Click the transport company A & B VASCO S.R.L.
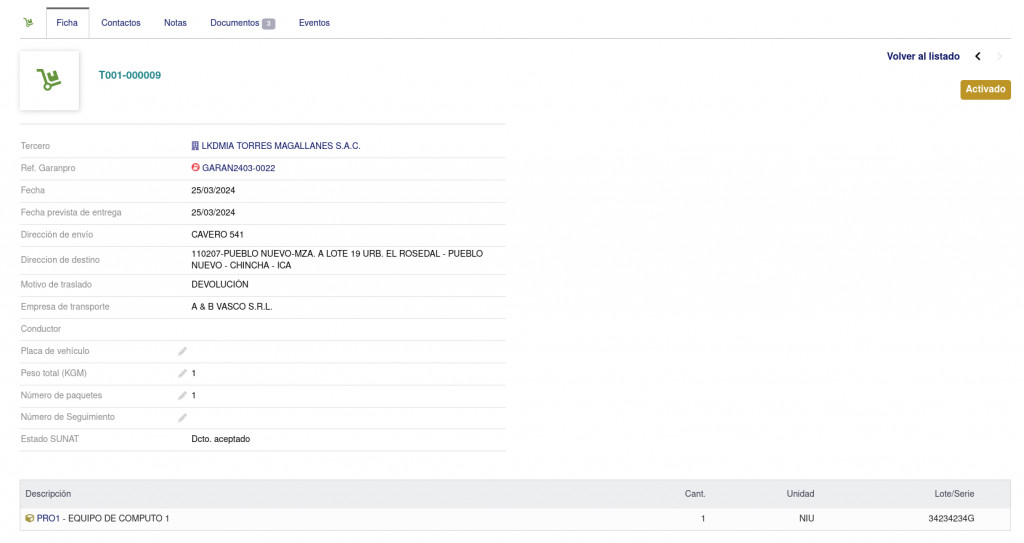1024x543 pixels. (232, 306)
